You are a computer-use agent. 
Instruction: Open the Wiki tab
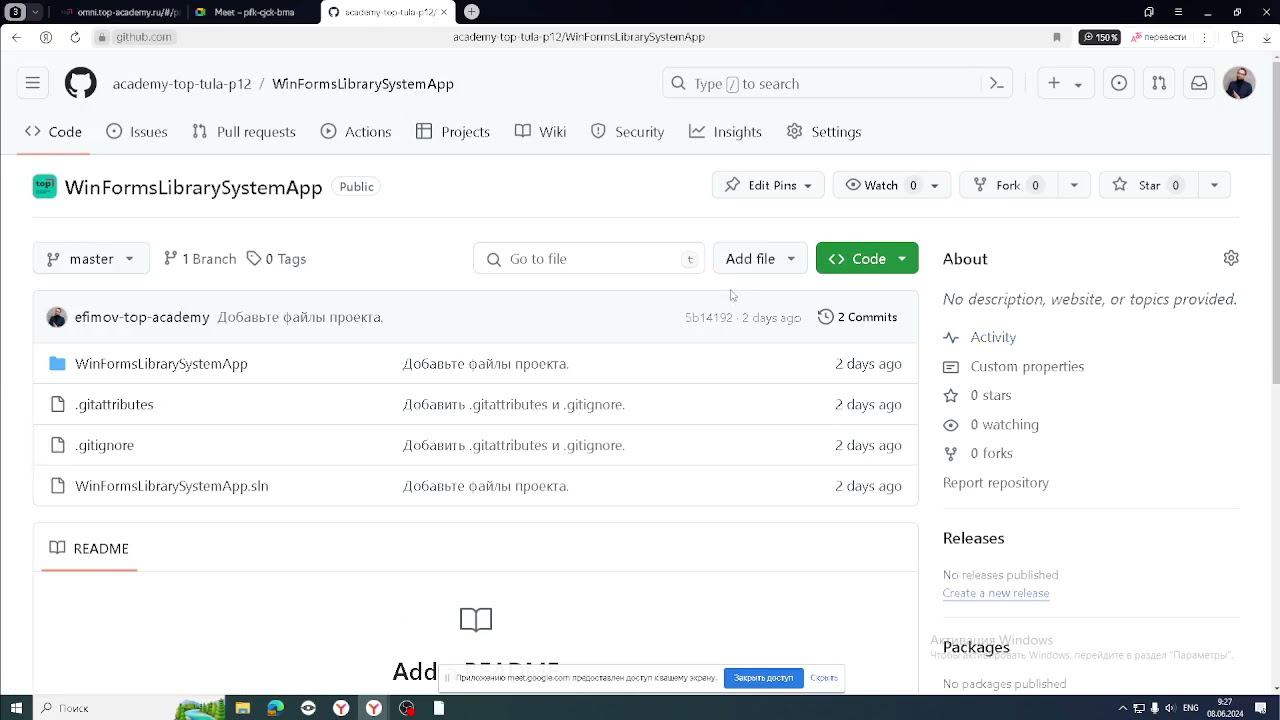541,132
